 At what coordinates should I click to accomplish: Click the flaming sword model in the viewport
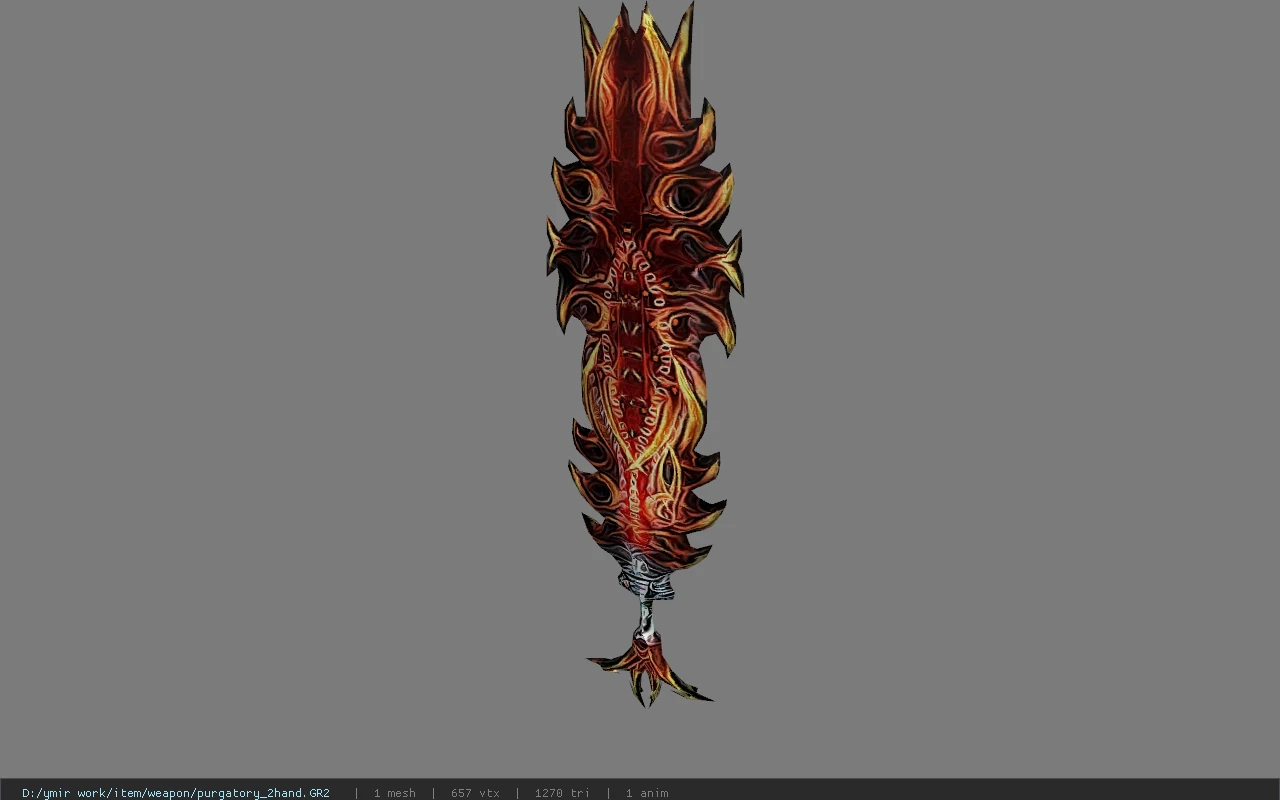pyautogui.click(x=645, y=355)
